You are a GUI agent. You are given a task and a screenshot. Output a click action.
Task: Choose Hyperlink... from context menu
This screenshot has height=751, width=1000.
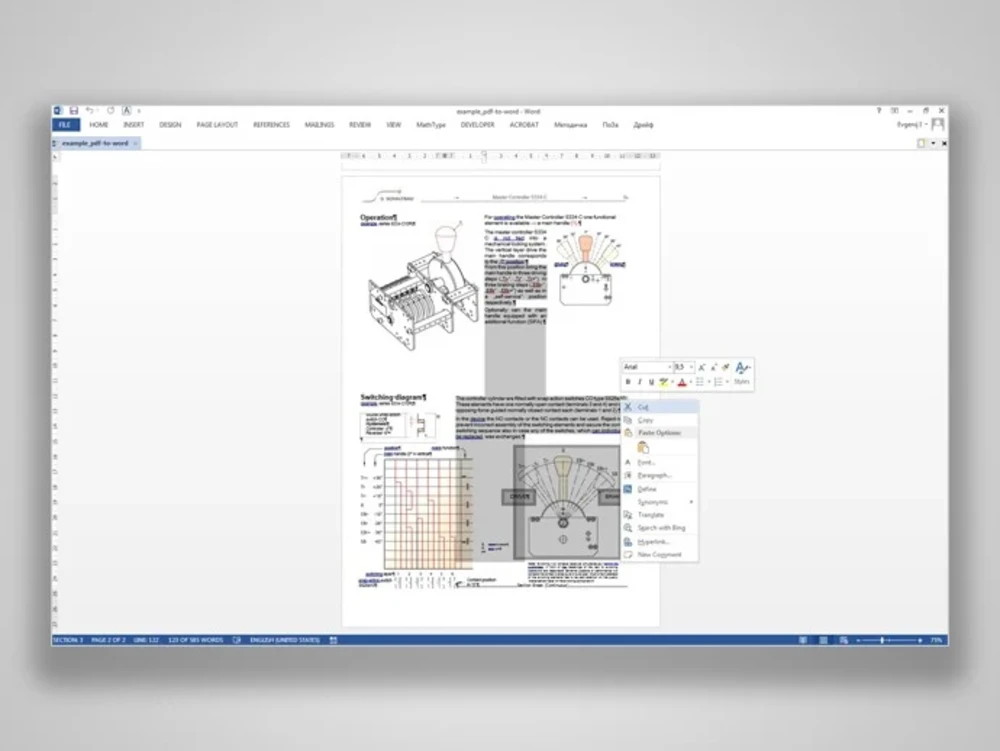(659, 542)
